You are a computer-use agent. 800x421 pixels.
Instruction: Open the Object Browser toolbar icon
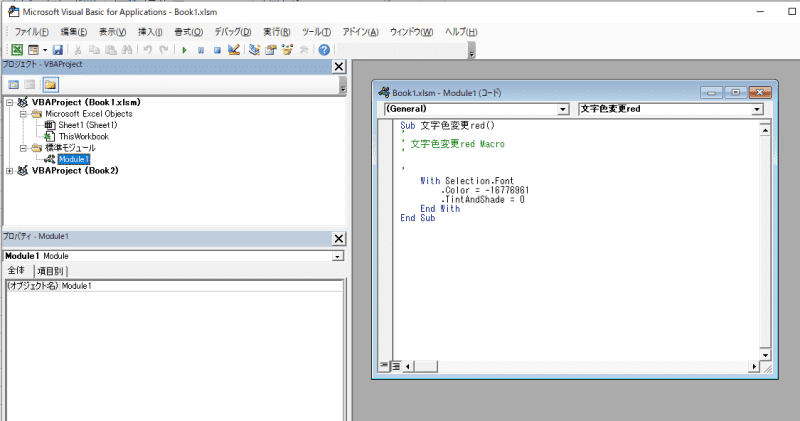pyautogui.click(x=287, y=49)
